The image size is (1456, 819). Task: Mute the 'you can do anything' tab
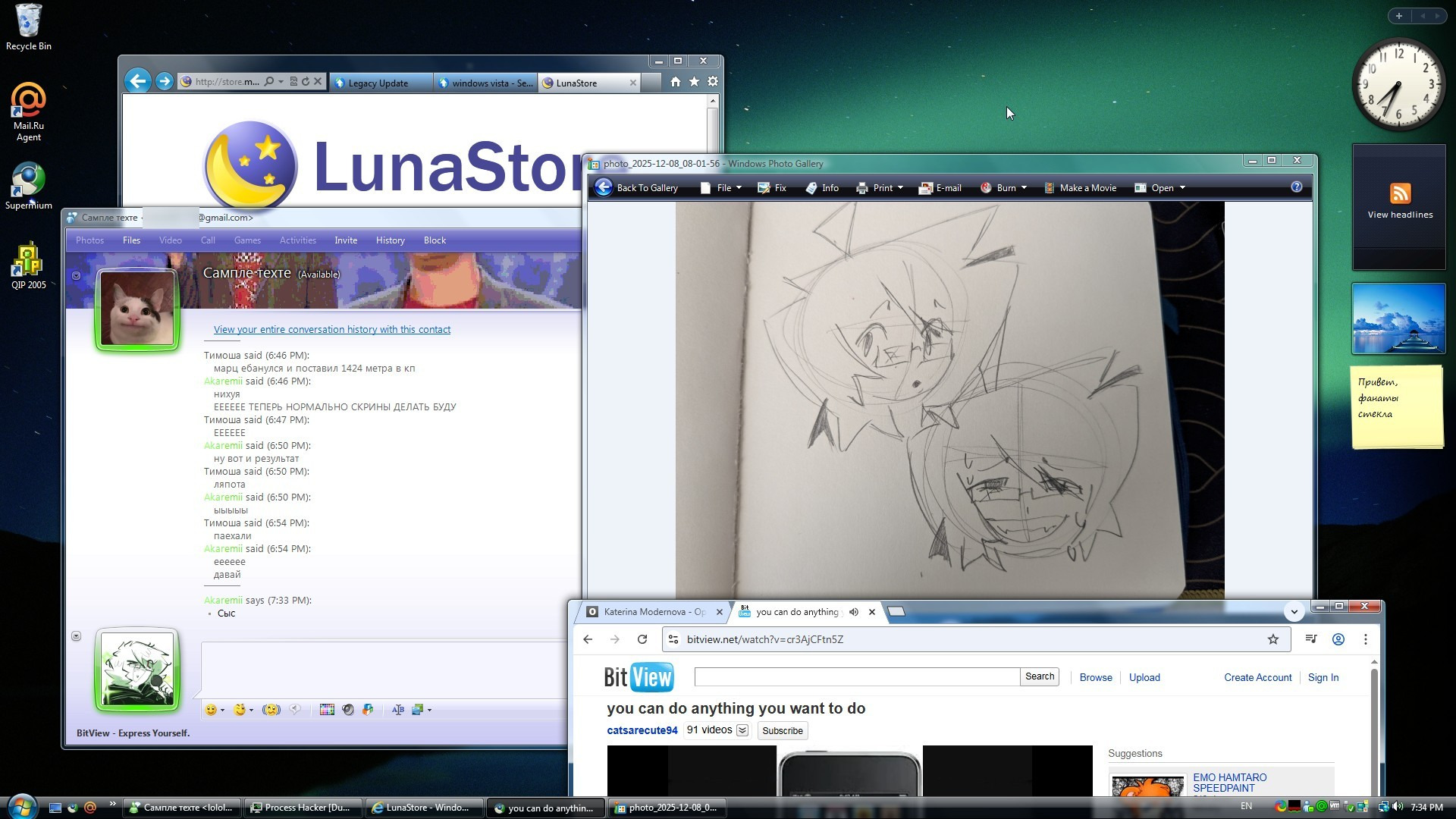tap(854, 612)
